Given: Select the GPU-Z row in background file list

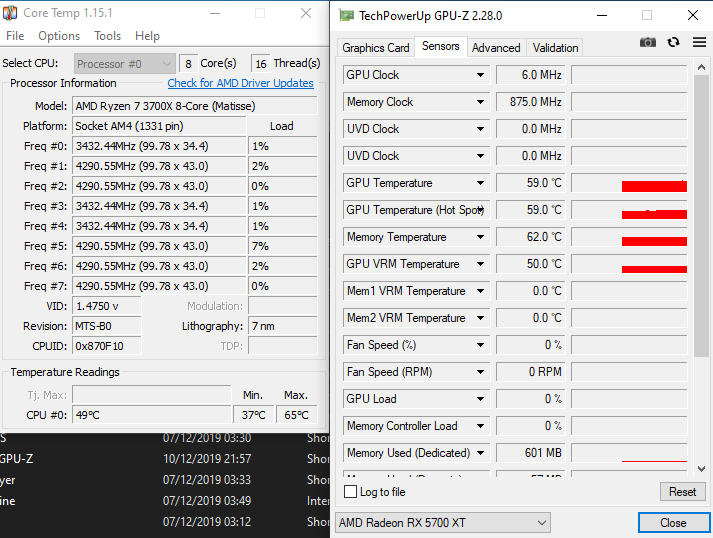Looking at the screenshot, I should (165, 458).
